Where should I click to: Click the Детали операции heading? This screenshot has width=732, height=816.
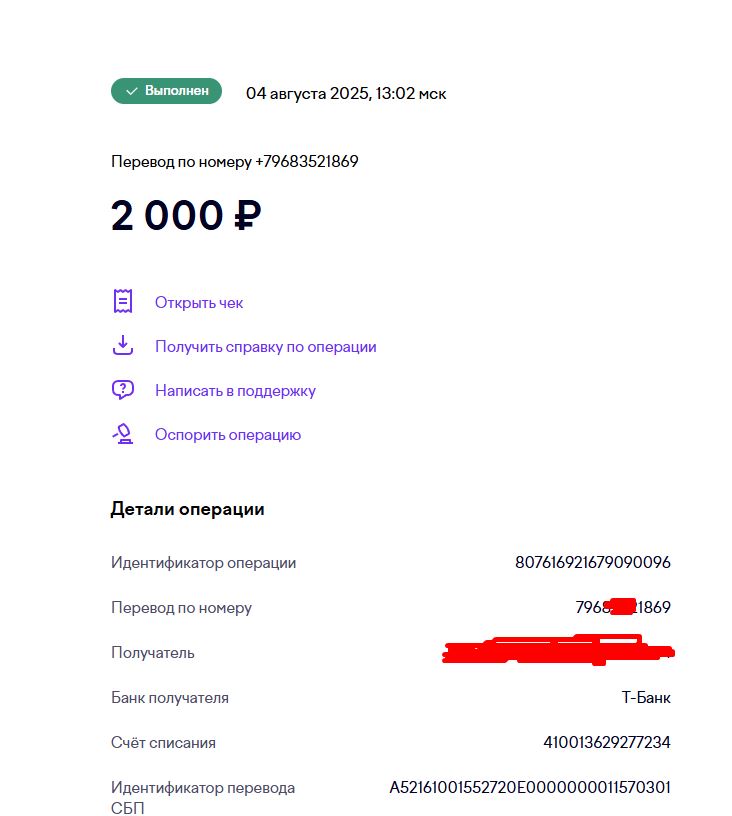tap(187, 509)
